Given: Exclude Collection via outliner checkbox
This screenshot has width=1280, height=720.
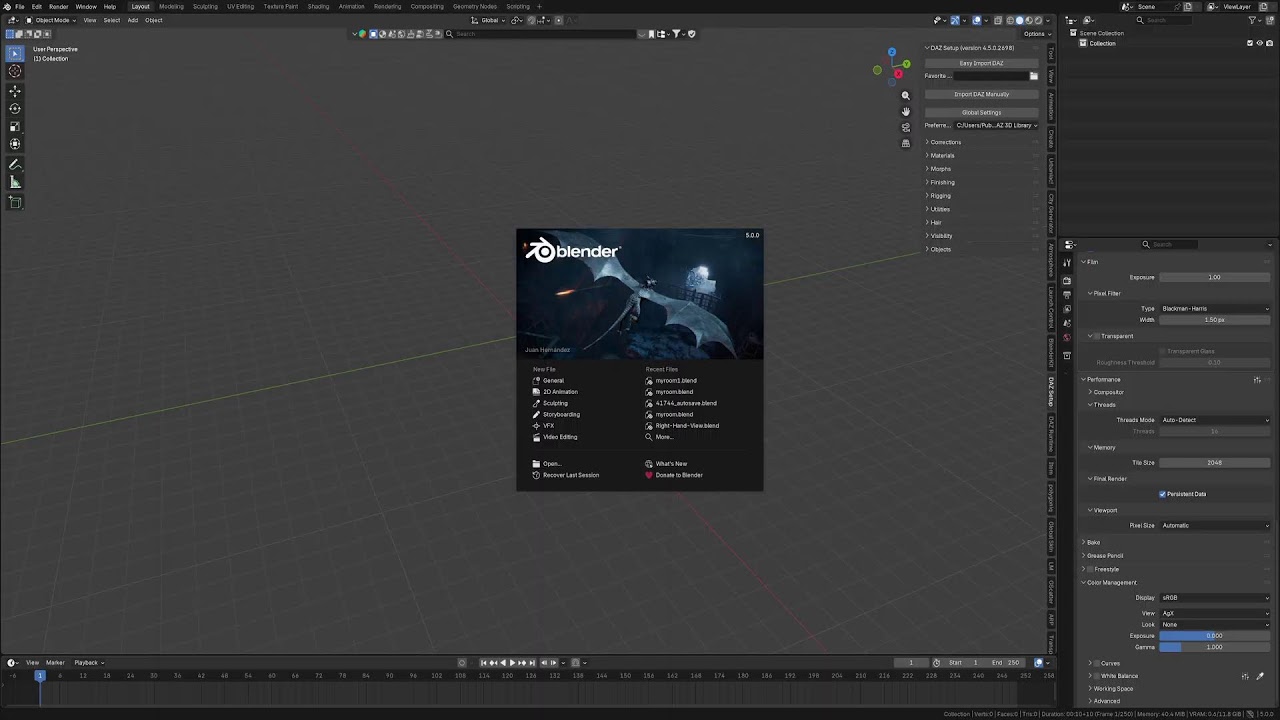Looking at the screenshot, I should coord(1250,43).
